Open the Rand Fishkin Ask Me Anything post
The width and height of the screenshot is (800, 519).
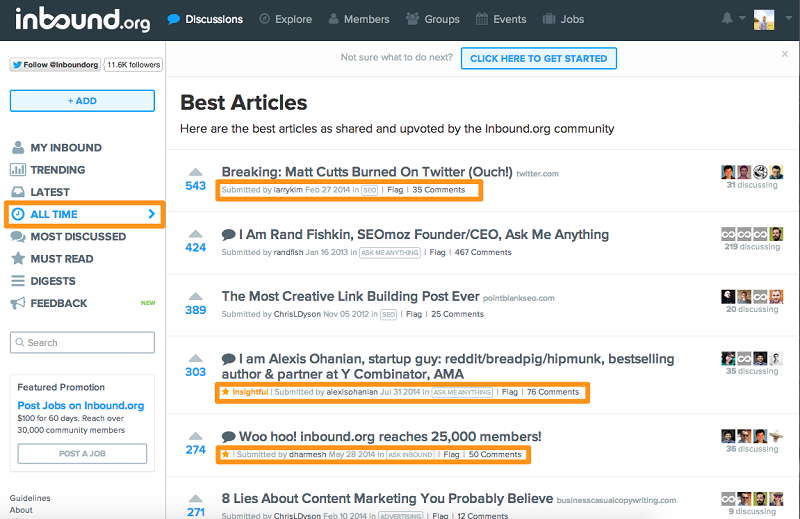(423, 234)
